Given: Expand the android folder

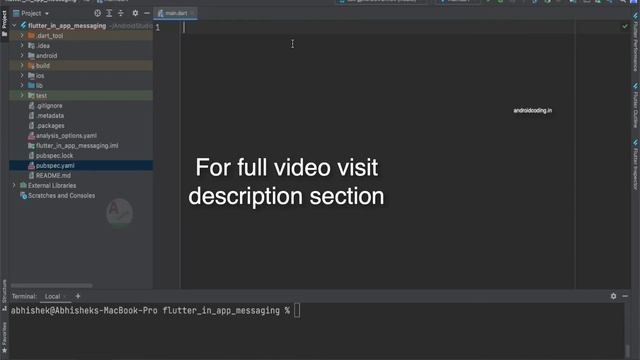Looking at the screenshot, I should (22, 56).
